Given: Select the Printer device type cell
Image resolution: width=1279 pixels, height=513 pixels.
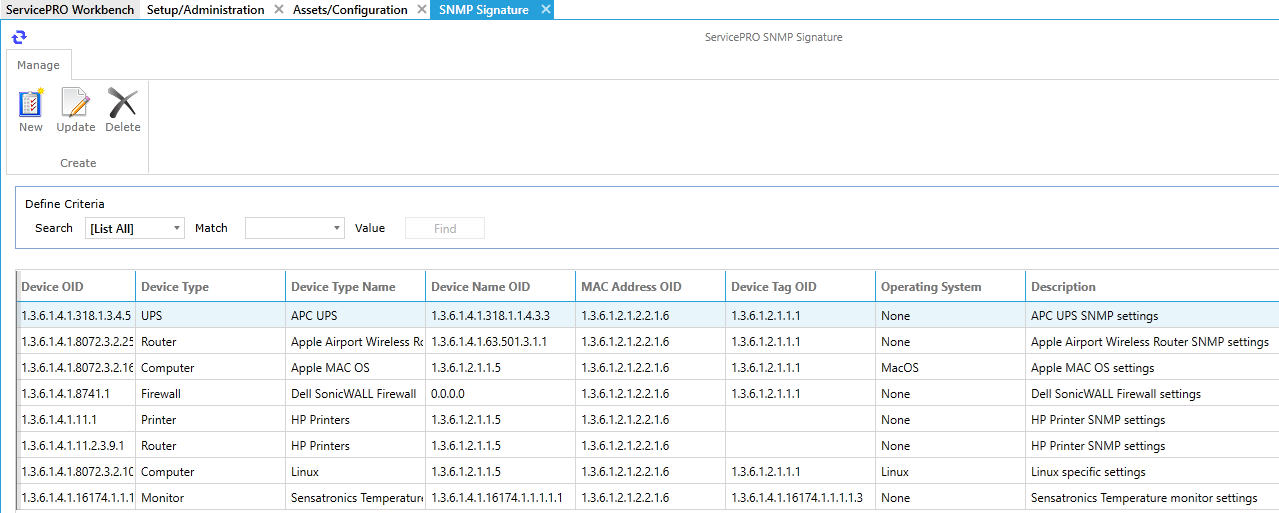Looking at the screenshot, I should tap(210, 419).
